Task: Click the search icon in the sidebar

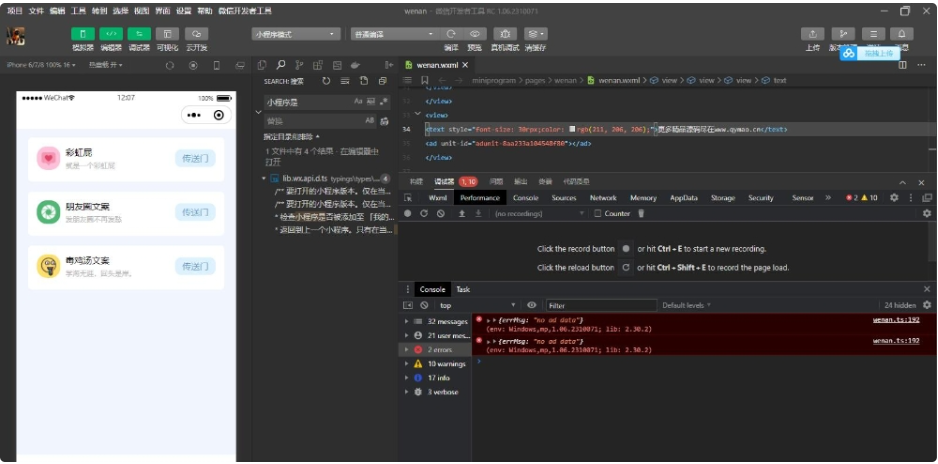Action: (x=281, y=65)
